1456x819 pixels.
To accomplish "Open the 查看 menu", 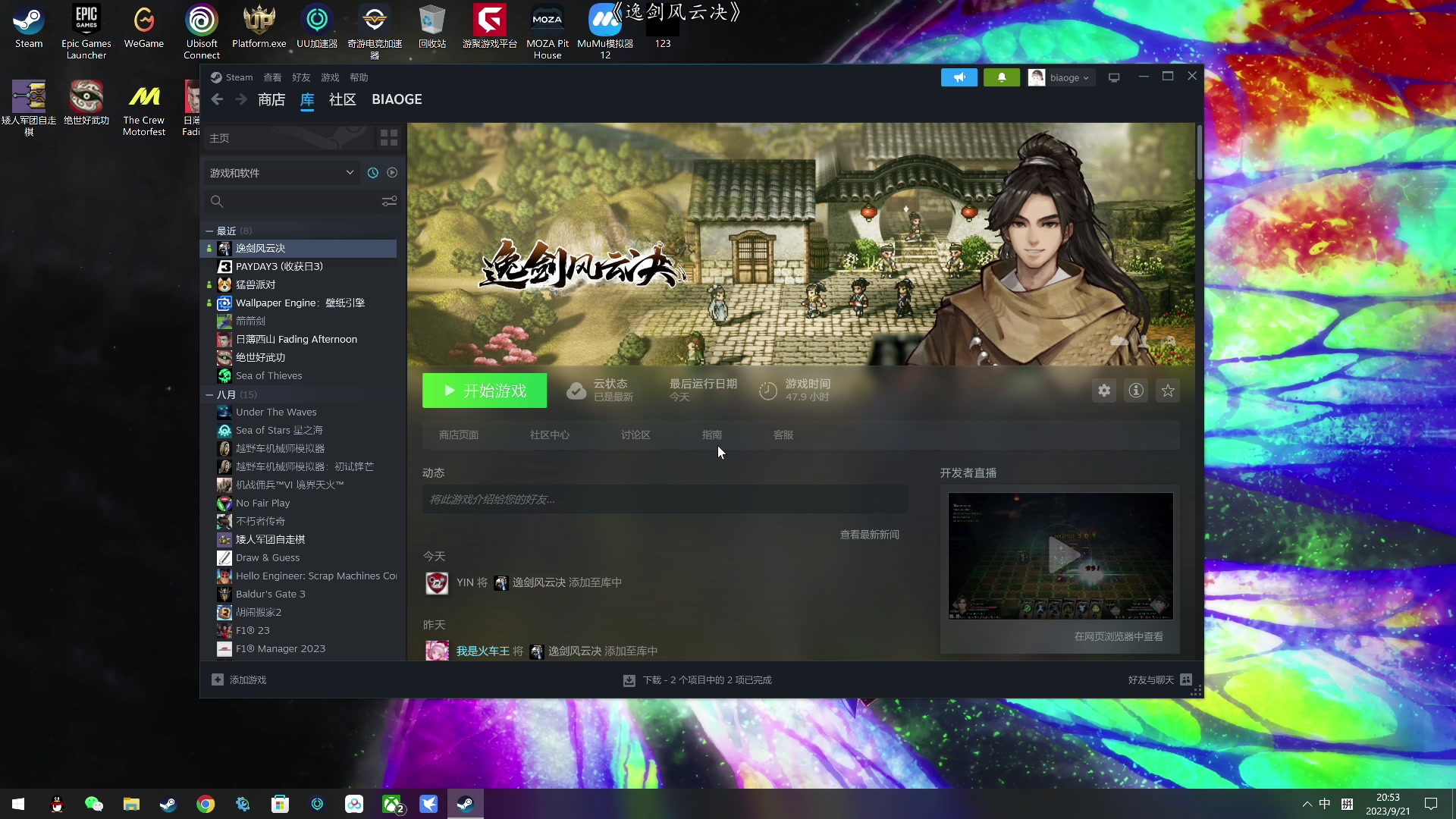I will [x=272, y=77].
